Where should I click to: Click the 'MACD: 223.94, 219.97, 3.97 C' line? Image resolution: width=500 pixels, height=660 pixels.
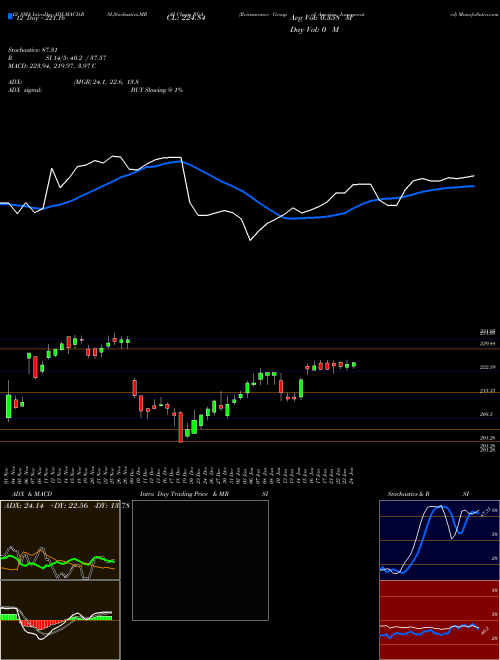[x=52, y=66]
